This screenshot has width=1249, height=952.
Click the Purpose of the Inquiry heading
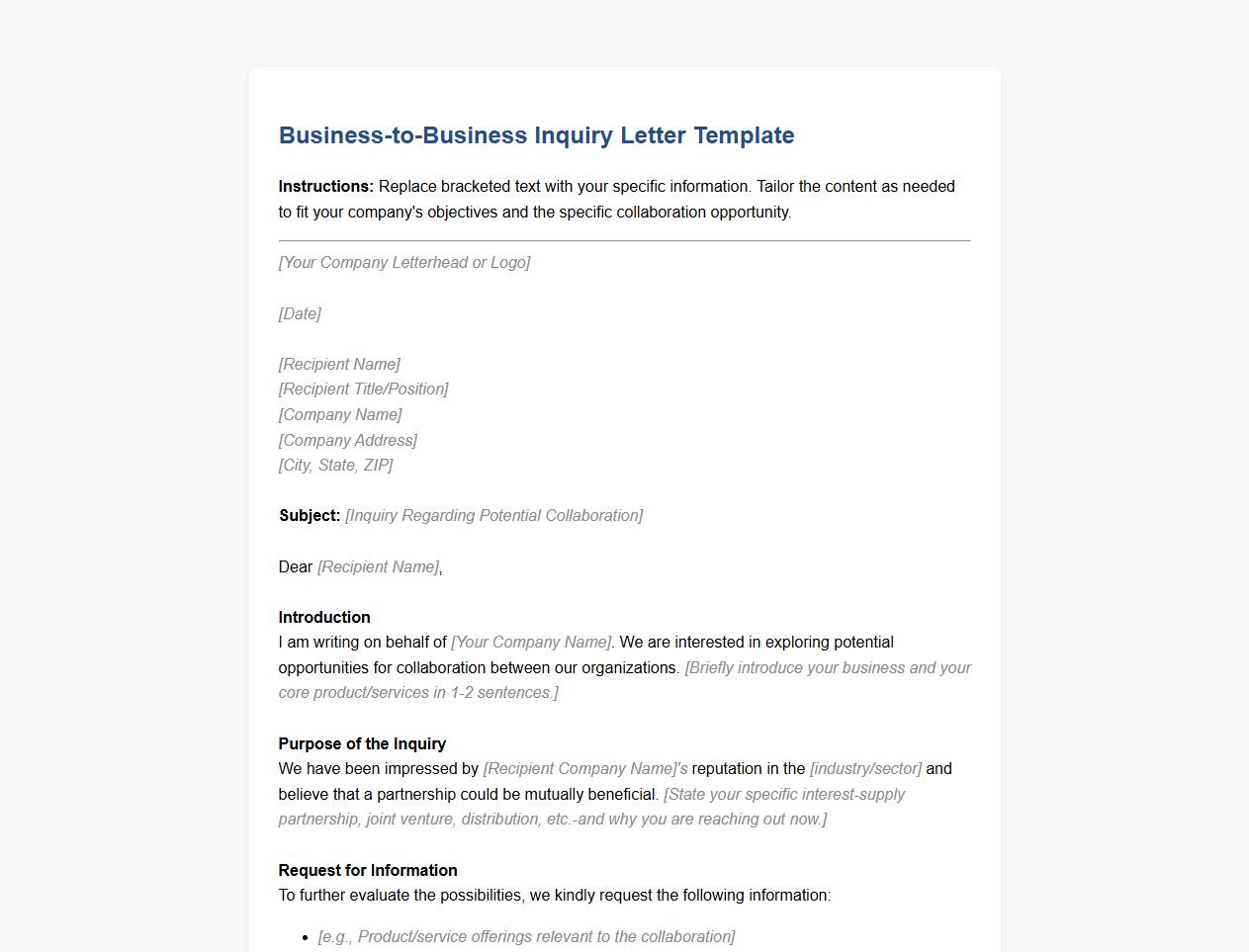pos(362,744)
